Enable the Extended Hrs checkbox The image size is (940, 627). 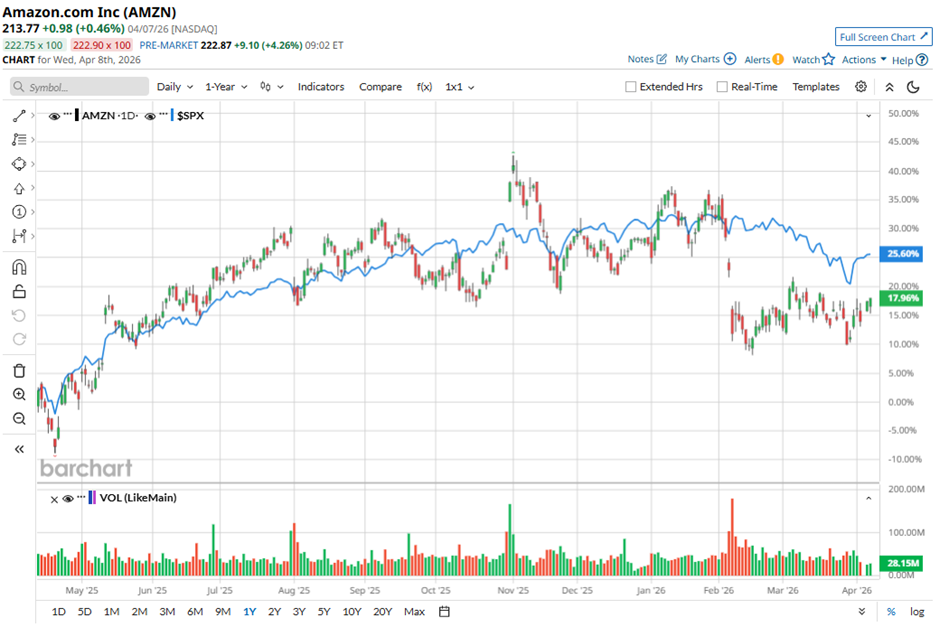[x=631, y=87]
